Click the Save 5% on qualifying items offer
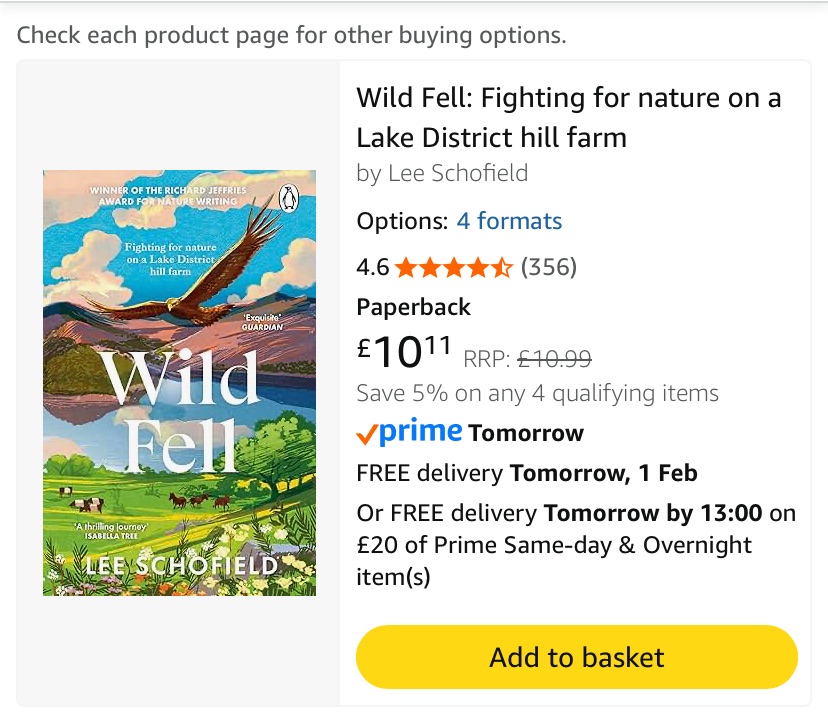 (x=537, y=393)
